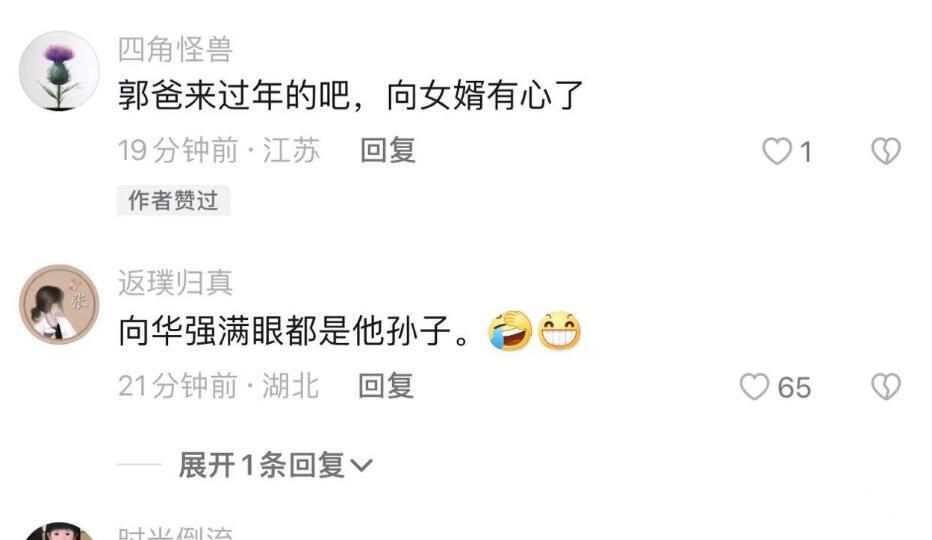Click the like count 65

[x=794, y=388]
